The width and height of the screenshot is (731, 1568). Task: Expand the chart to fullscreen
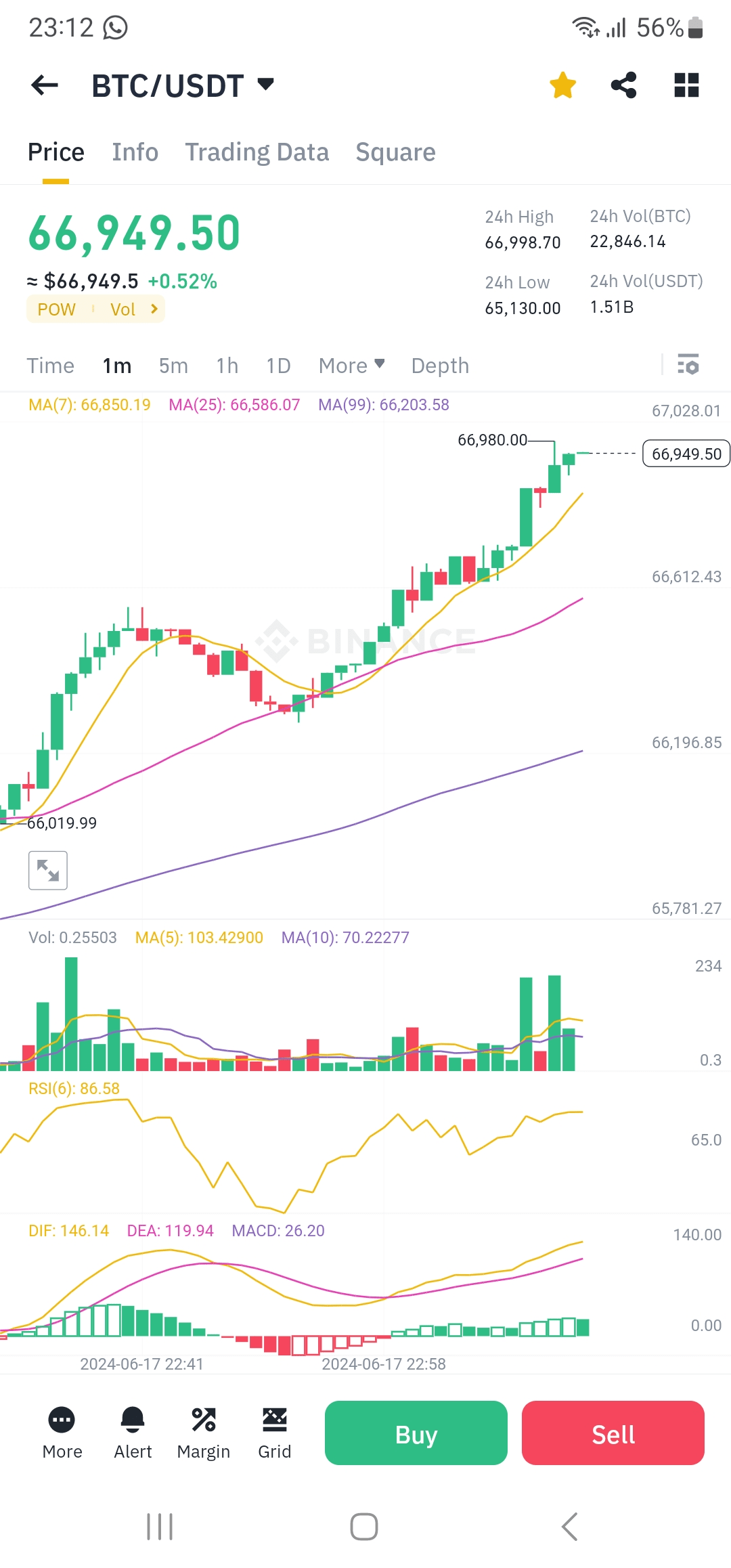48,870
